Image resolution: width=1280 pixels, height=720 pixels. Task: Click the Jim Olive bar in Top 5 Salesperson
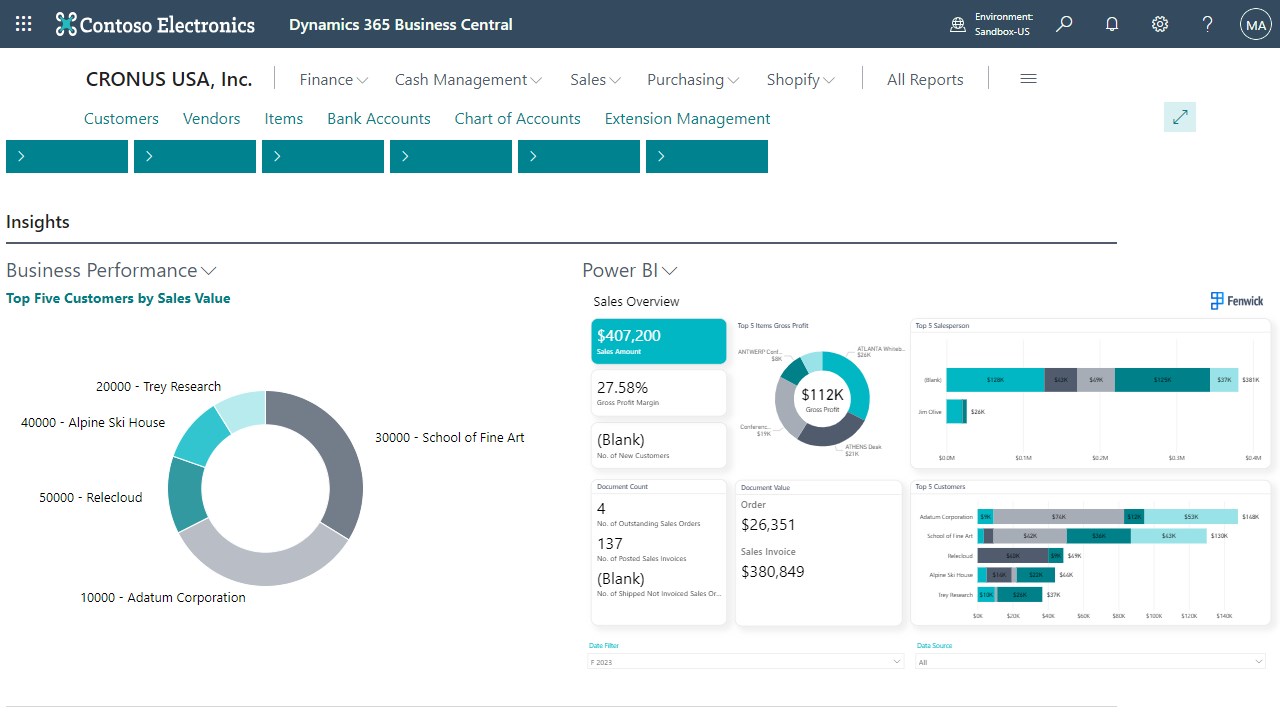pos(956,411)
